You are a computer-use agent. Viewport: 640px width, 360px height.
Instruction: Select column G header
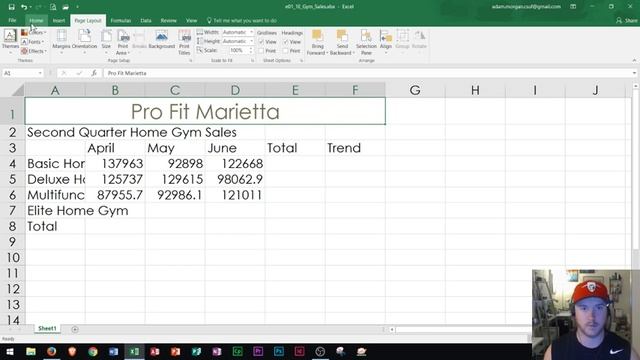(415, 90)
